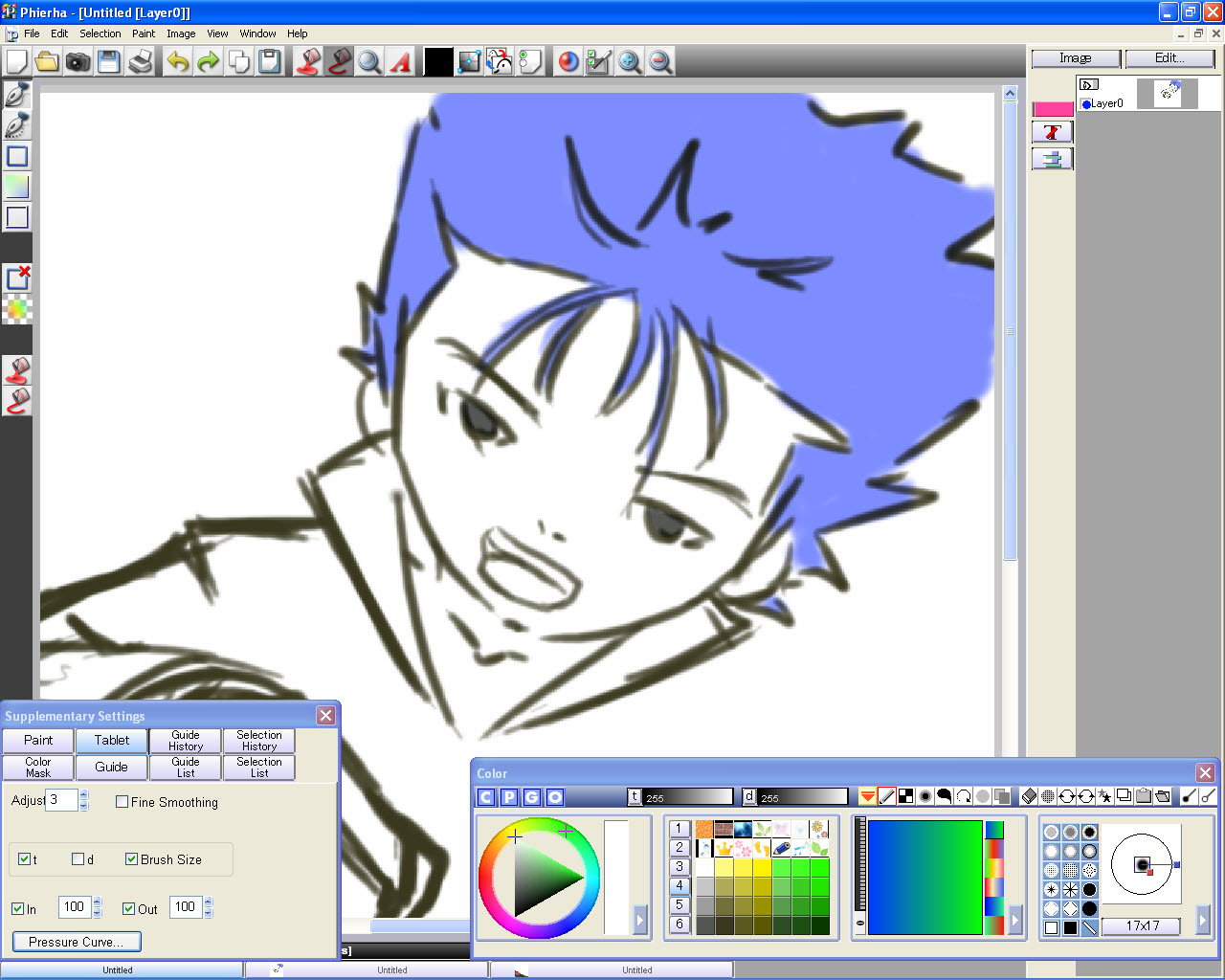Switch to the Tablet tab
This screenshot has width=1225, height=980.
click(111, 740)
